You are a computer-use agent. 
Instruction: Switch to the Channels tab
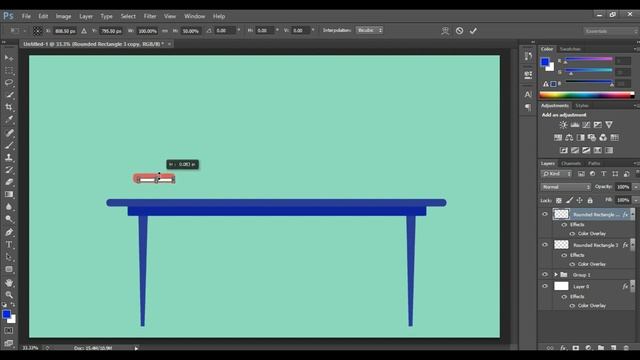(571, 163)
